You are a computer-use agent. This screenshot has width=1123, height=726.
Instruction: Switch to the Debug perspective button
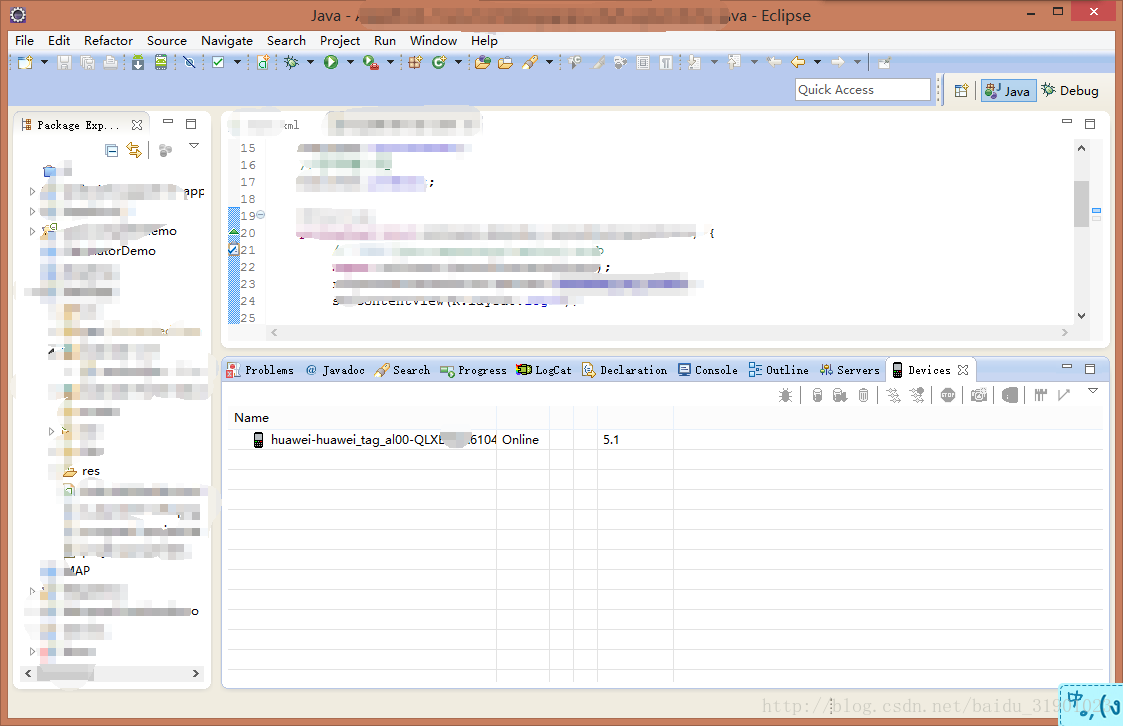pyautogui.click(x=1070, y=91)
